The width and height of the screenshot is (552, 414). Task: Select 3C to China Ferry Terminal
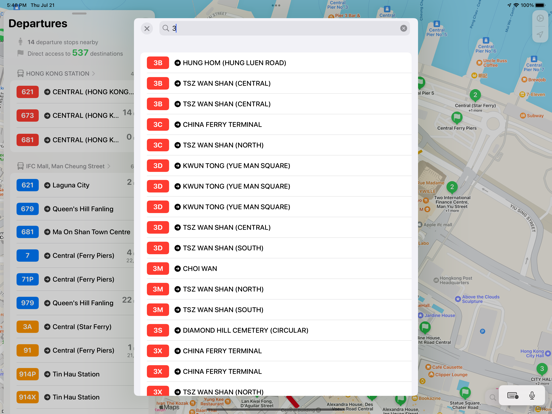pyautogui.click(x=276, y=124)
